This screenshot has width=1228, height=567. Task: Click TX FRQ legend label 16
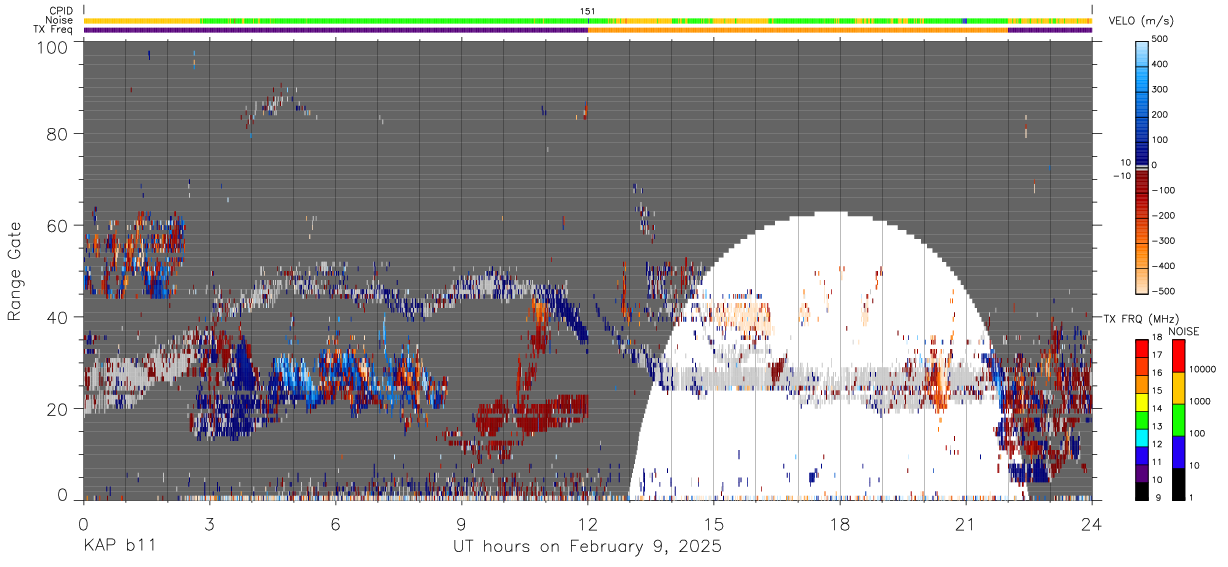[x=1158, y=373]
